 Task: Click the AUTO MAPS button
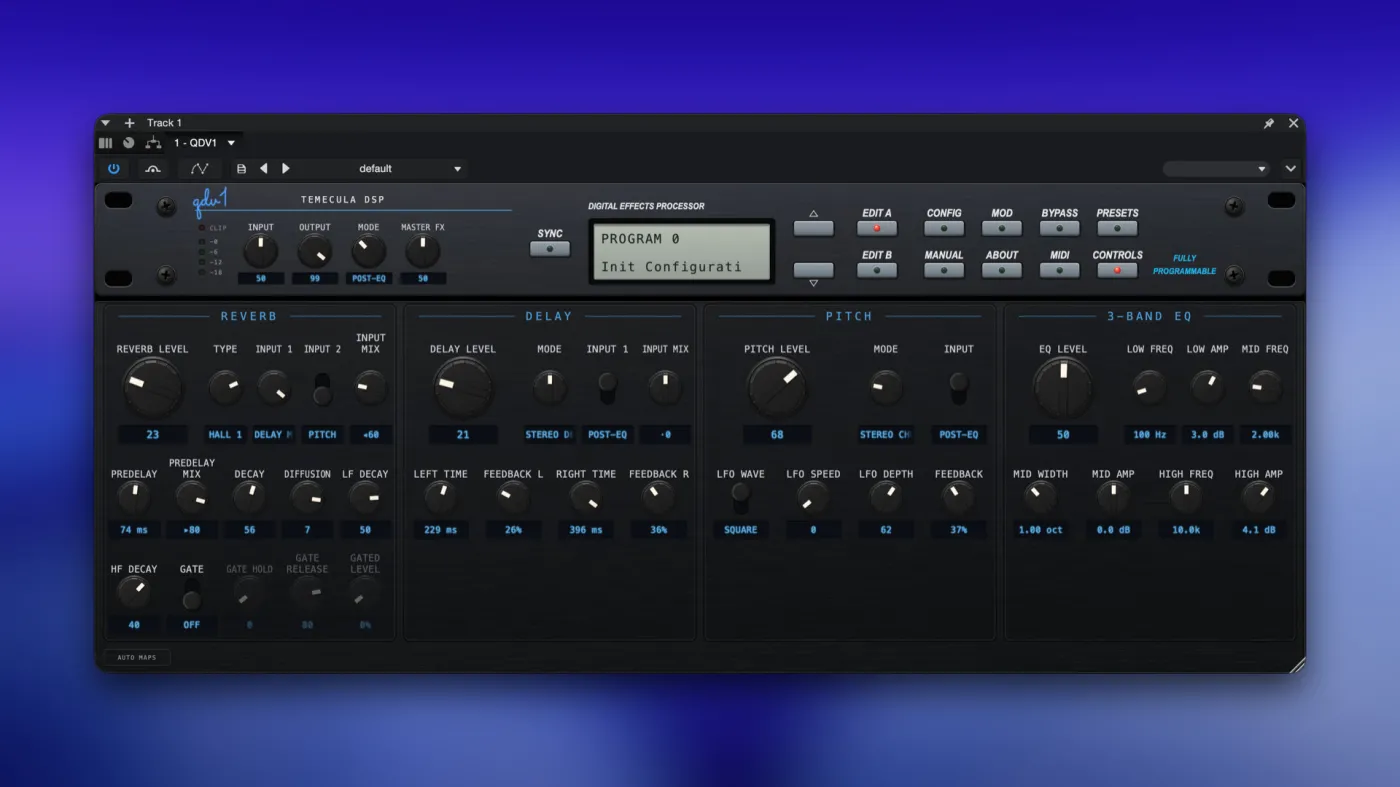click(137, 658)
